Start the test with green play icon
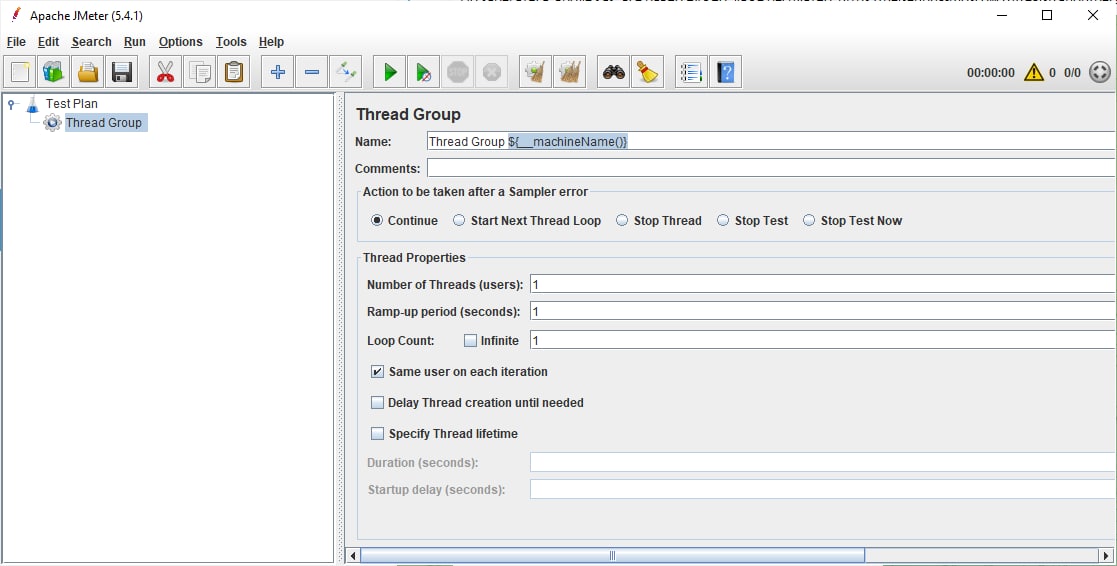 pos(390,72)
